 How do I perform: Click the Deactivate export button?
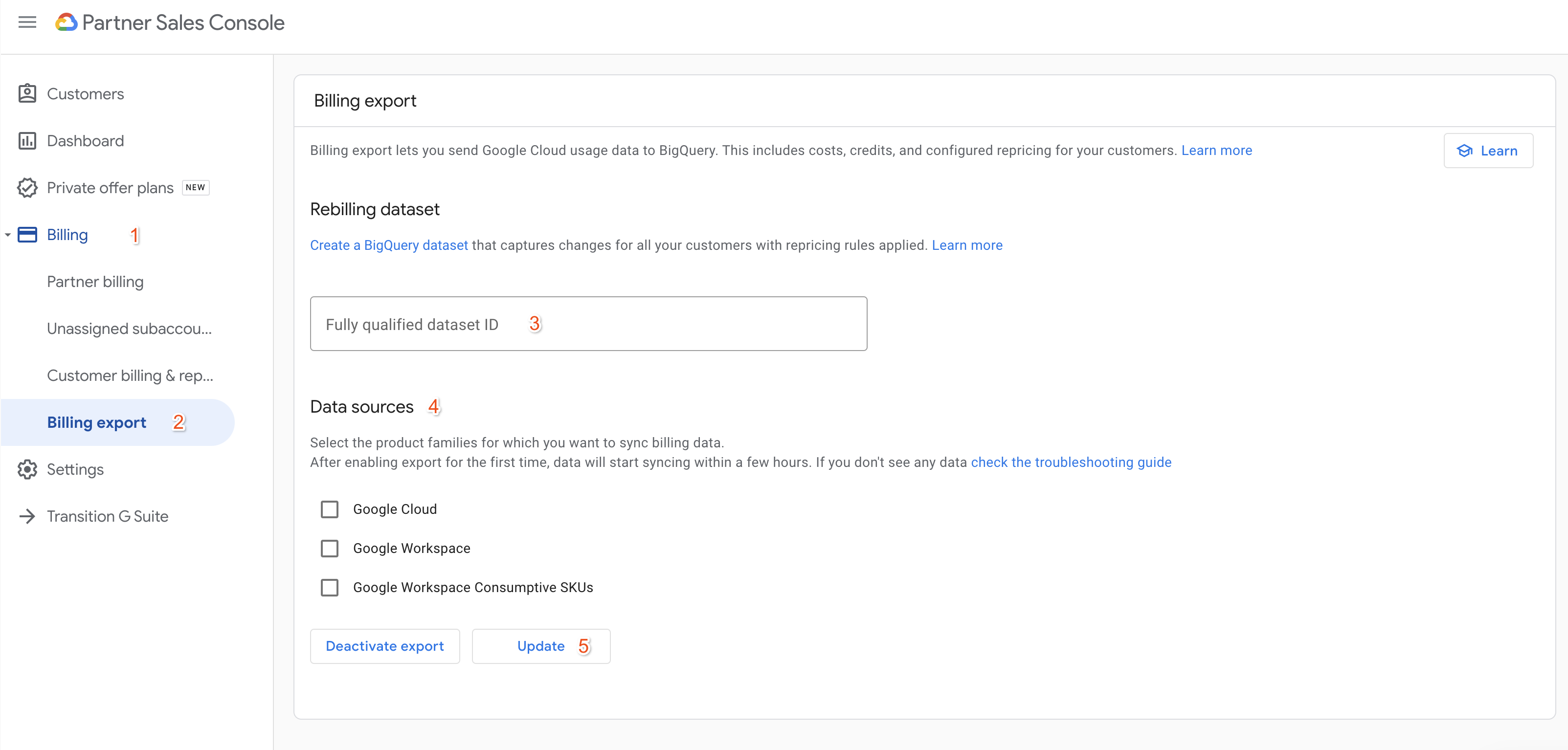pos(384,646)
